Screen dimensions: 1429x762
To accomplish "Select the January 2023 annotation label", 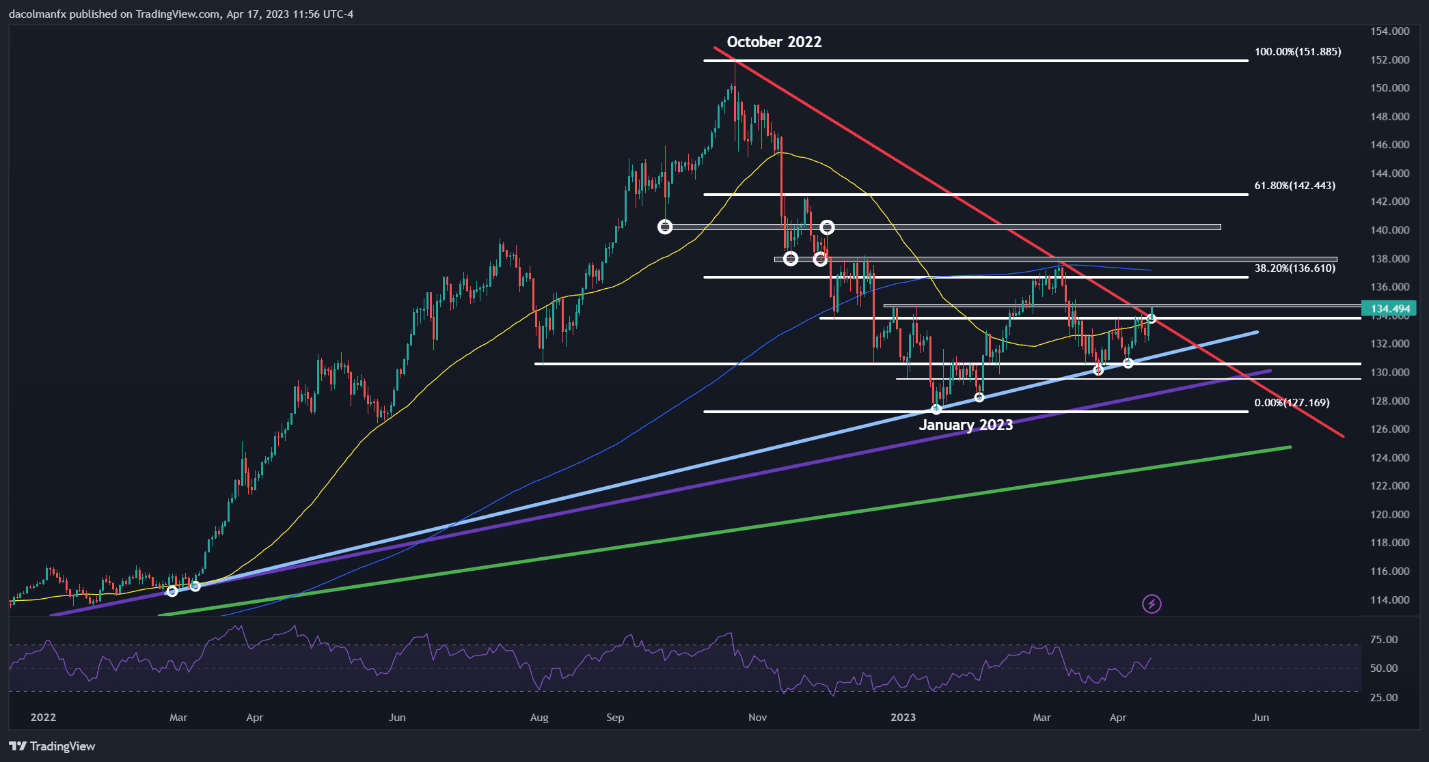I will pos(966,425).
